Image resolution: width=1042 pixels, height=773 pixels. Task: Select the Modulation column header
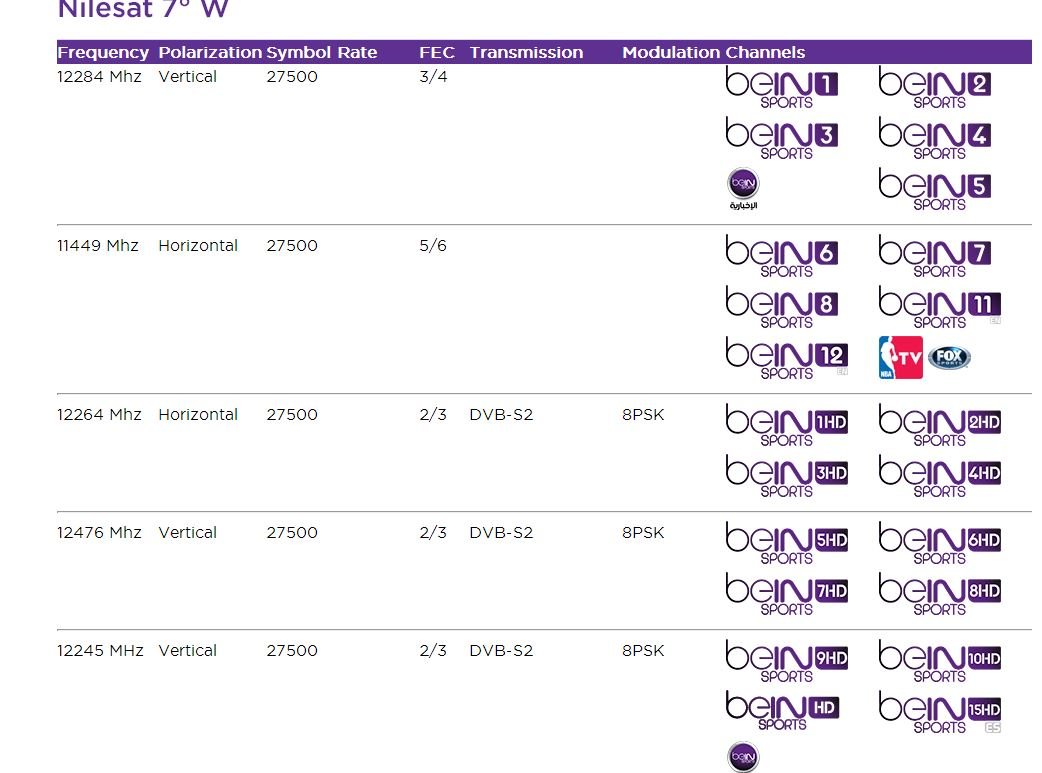click(671, 53)
